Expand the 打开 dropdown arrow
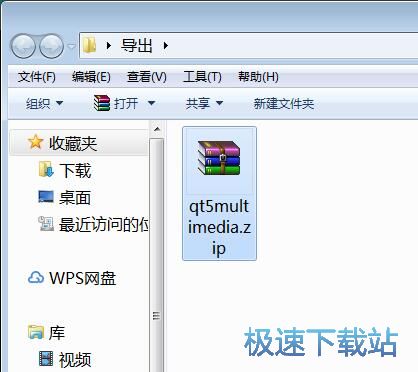Image resolution: width=418 pixels, height=372 pixels. click(x=151, y=103)
